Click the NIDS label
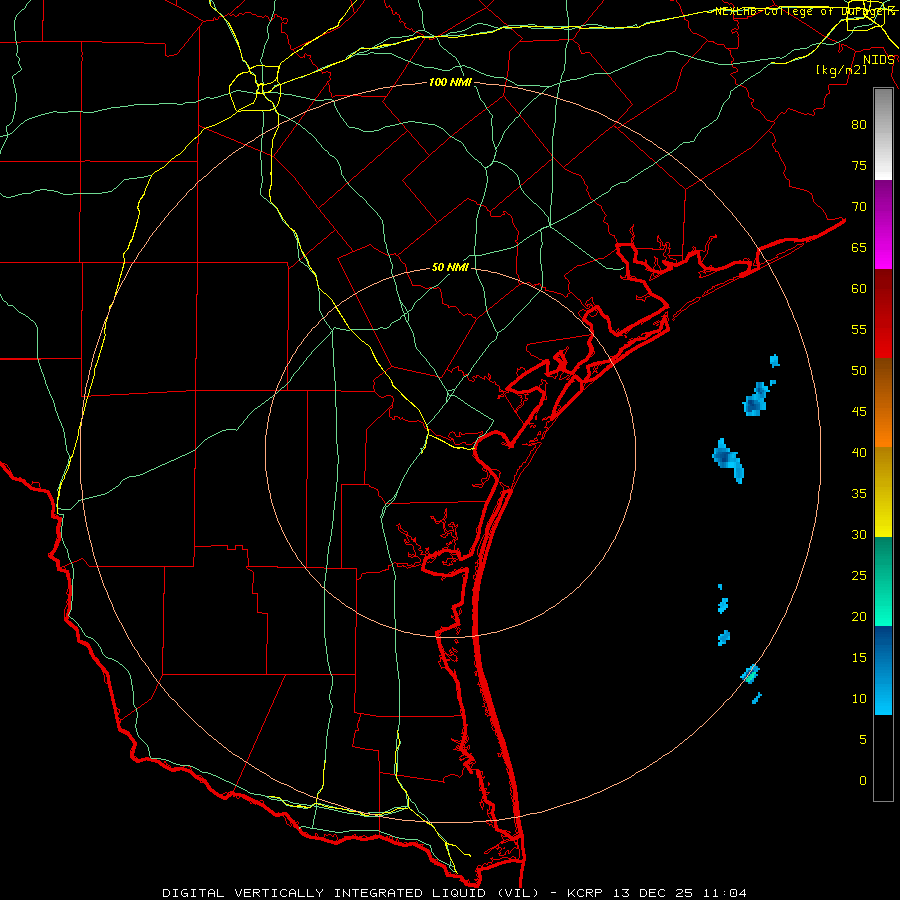 click(x=878, y=60)
